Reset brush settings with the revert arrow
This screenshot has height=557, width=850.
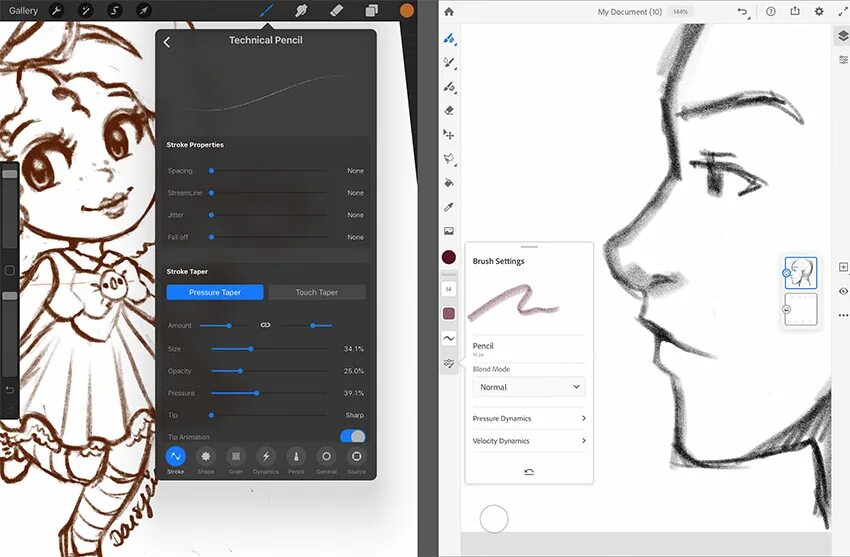(529, 472)
